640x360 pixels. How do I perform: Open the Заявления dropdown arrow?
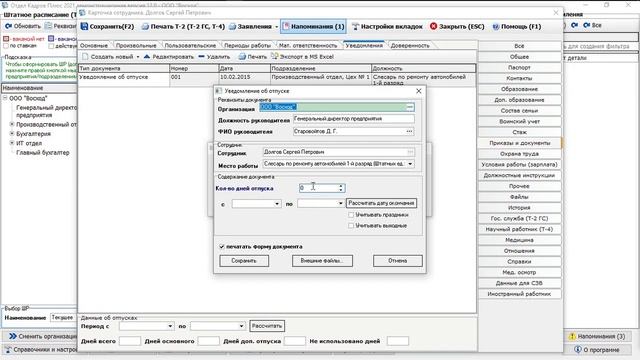coord(276,27)
